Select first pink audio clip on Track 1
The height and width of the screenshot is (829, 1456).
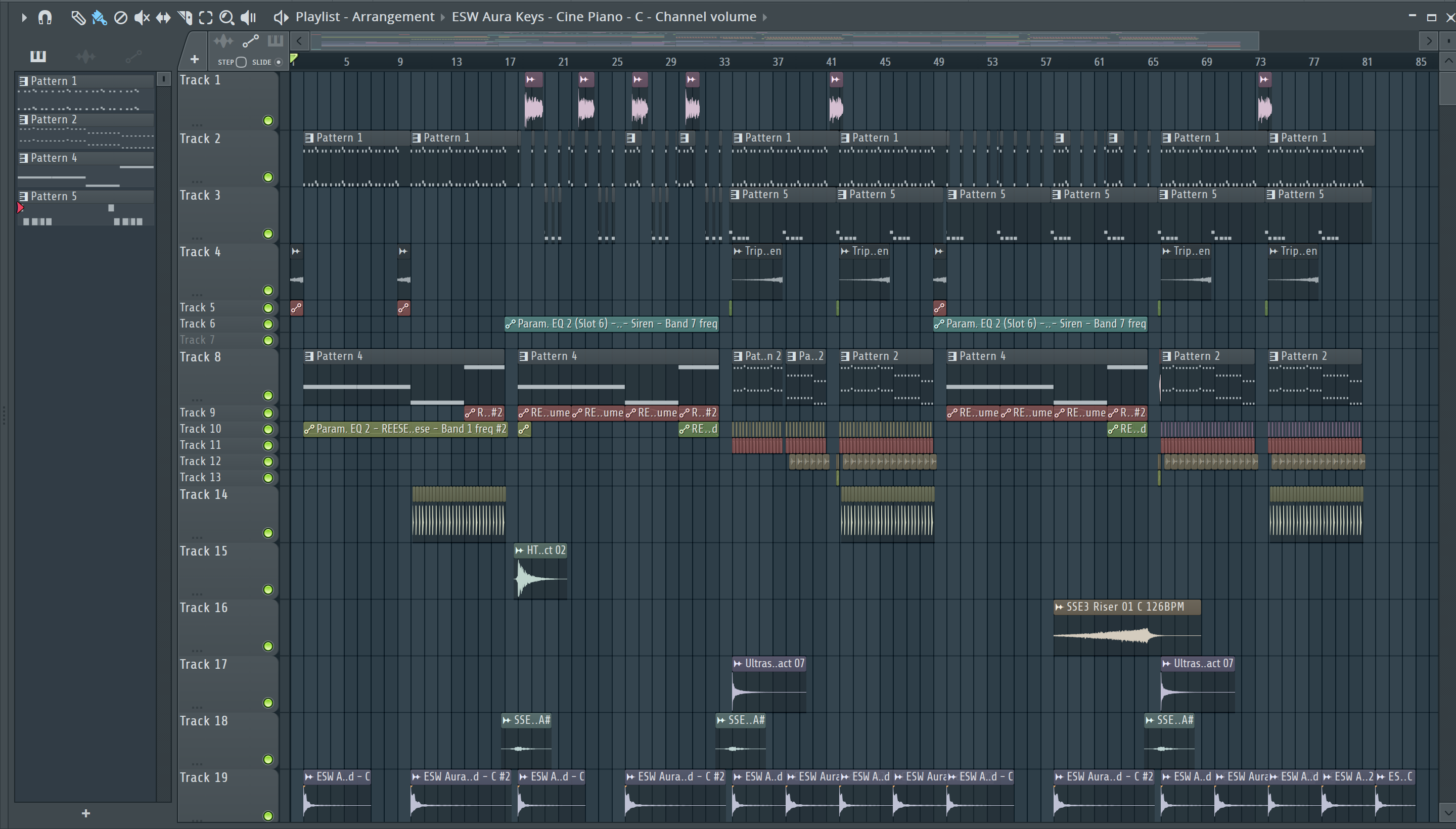[x=533, y=101]
